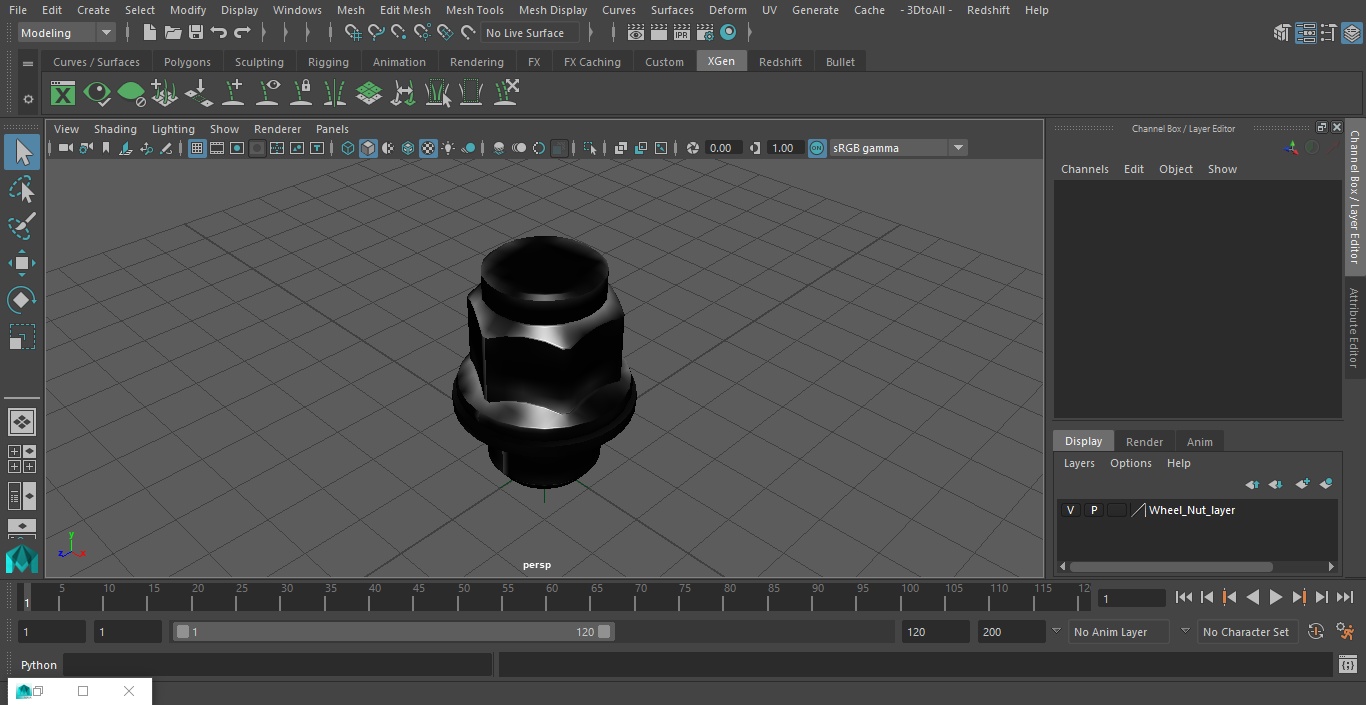Choose the Paint selection tool
1366x705 pixels.
click(x=21, y=226)
